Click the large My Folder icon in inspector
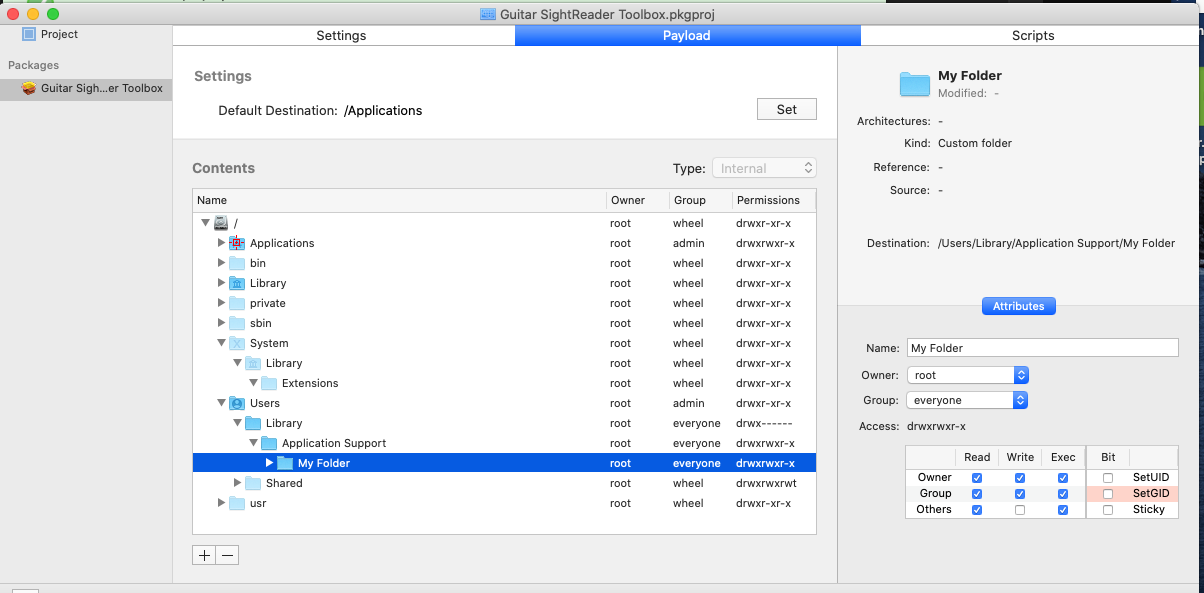Screen dimensions: 1204x593 tap(915, 84)
